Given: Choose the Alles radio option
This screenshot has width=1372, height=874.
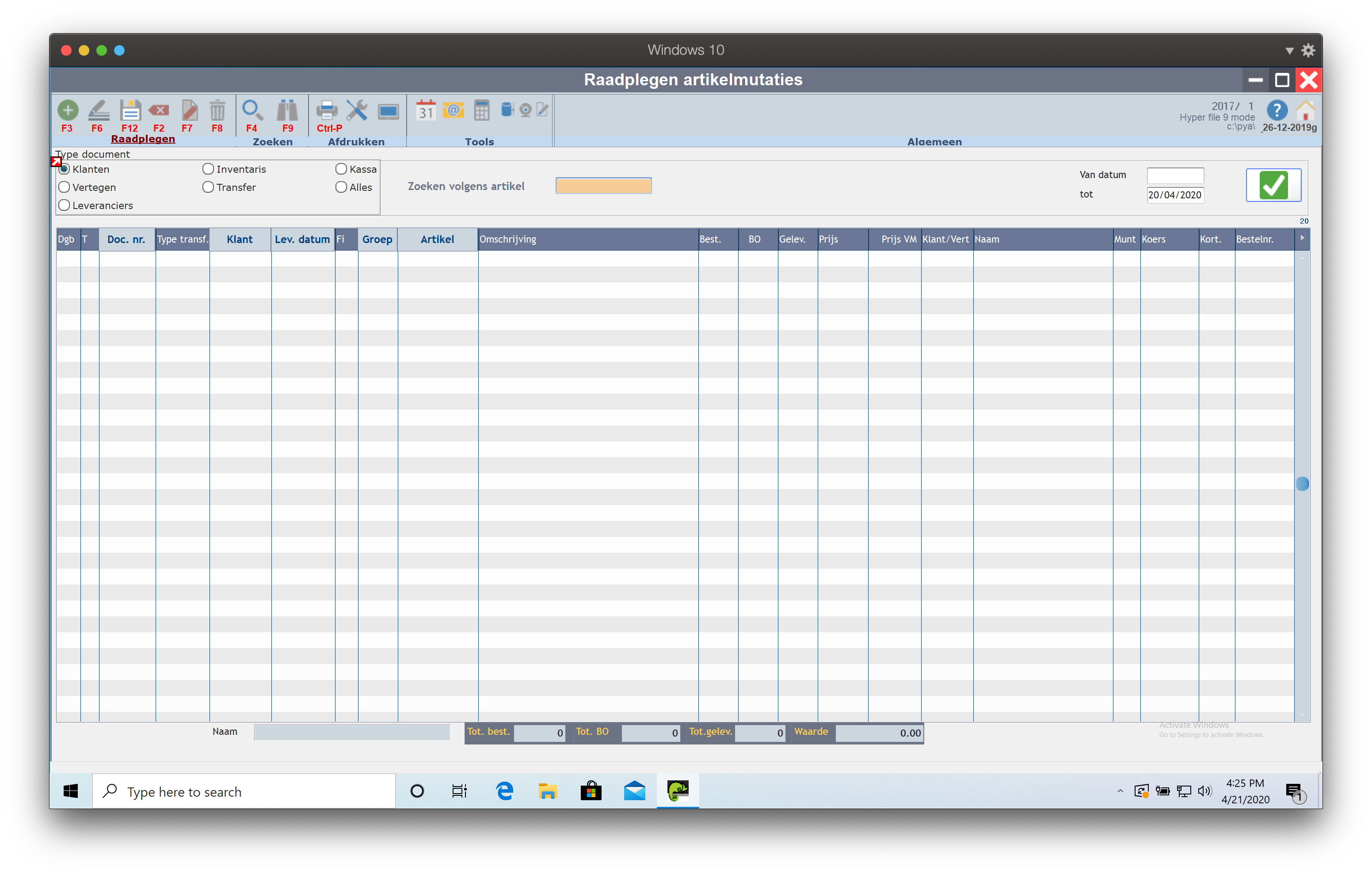Looking at the screenshot, I should tap(341, 187).
